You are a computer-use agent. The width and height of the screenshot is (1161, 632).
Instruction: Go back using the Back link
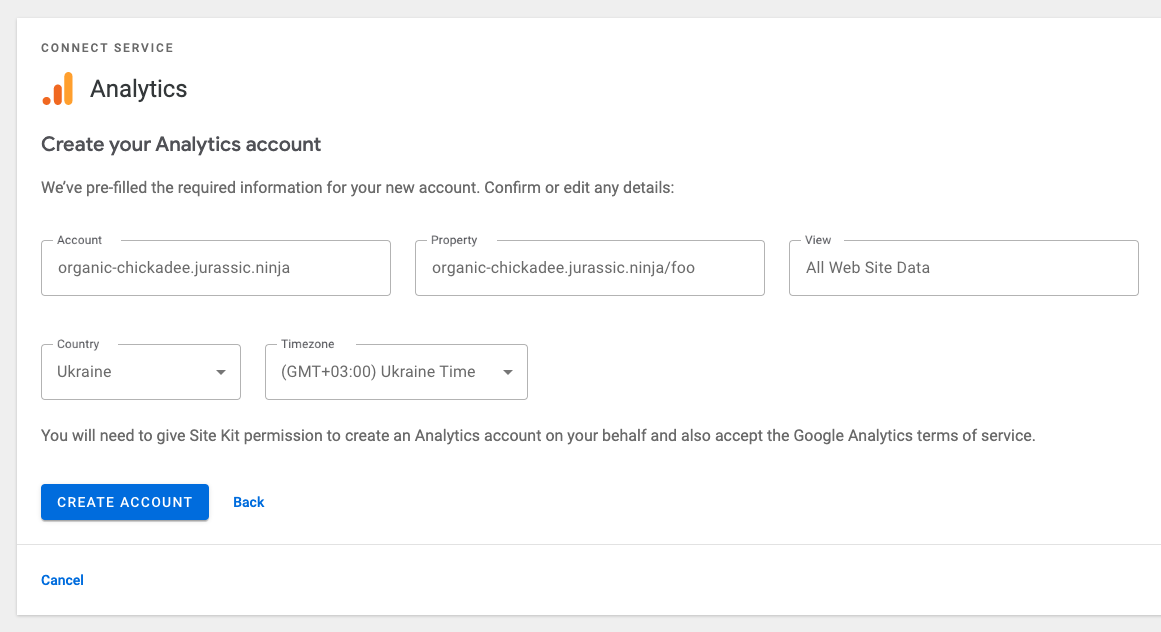(x=249, y=502)
